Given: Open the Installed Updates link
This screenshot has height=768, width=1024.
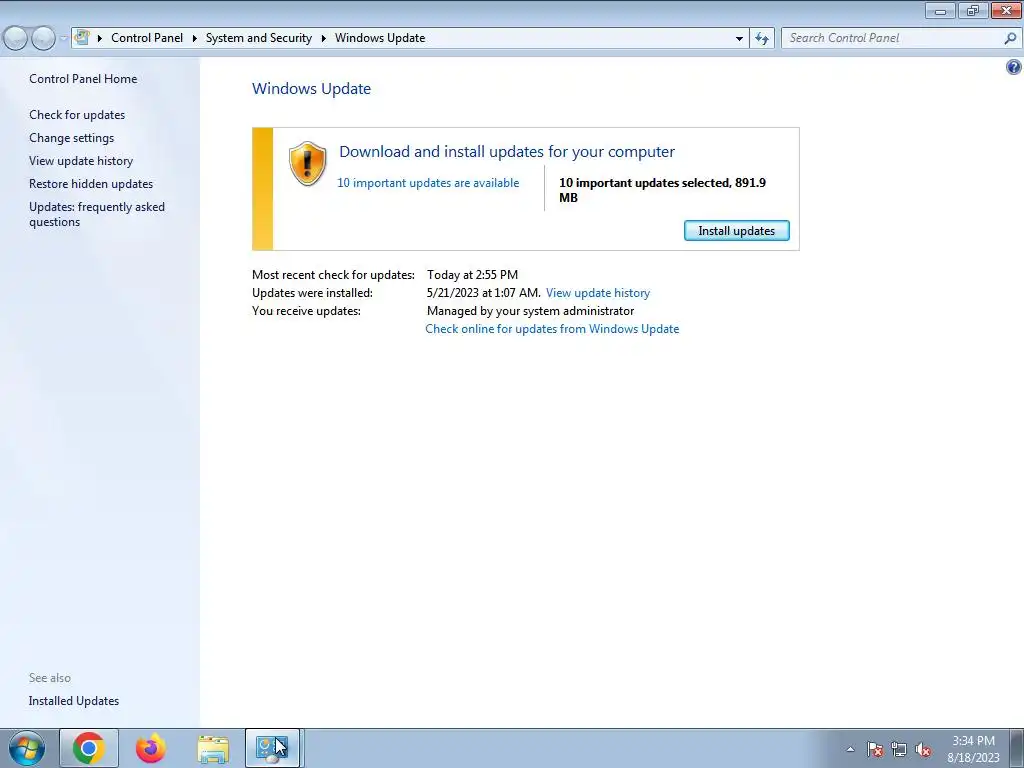Looking at the screenshot, I should point(74,701).
